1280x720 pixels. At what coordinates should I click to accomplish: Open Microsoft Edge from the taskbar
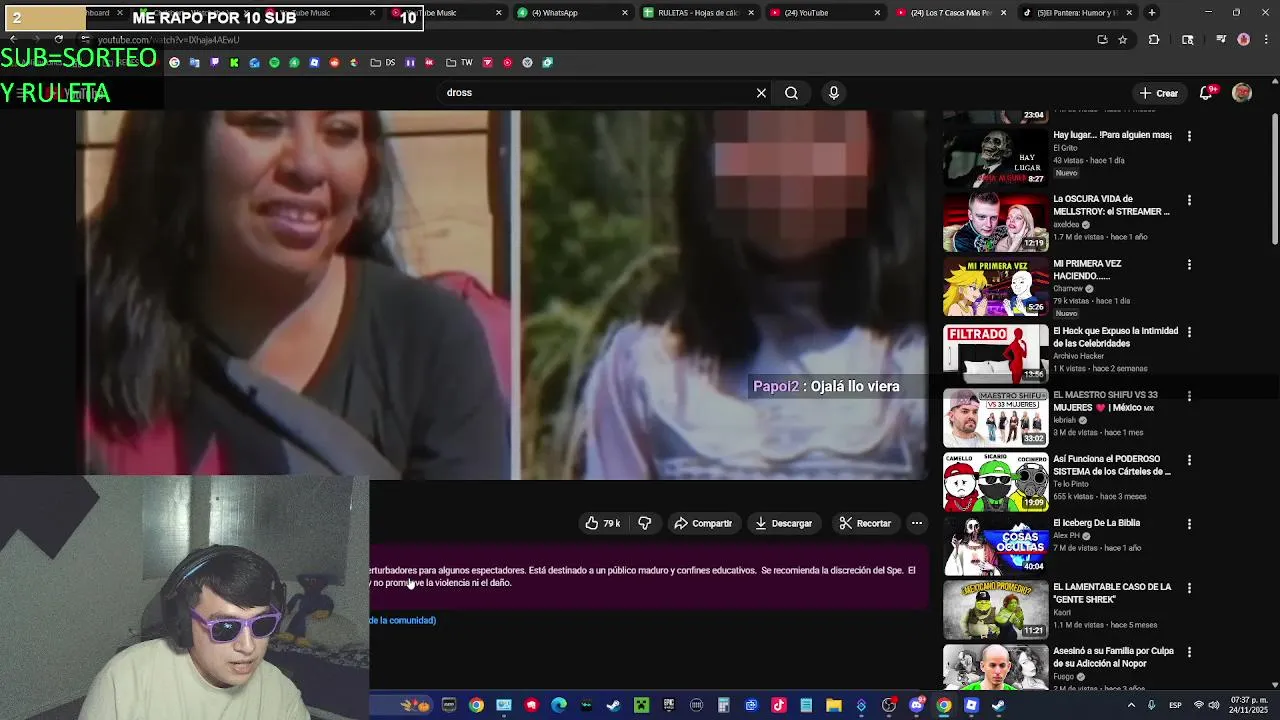559,705
